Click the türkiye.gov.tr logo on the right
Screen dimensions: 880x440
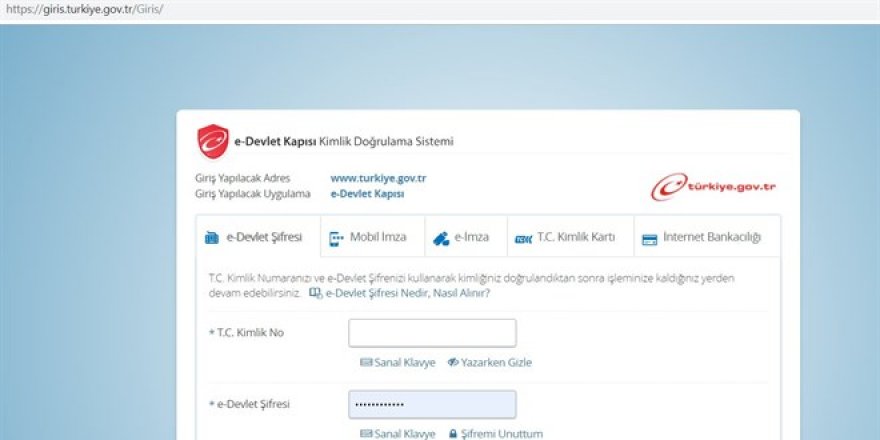(713, 186)
